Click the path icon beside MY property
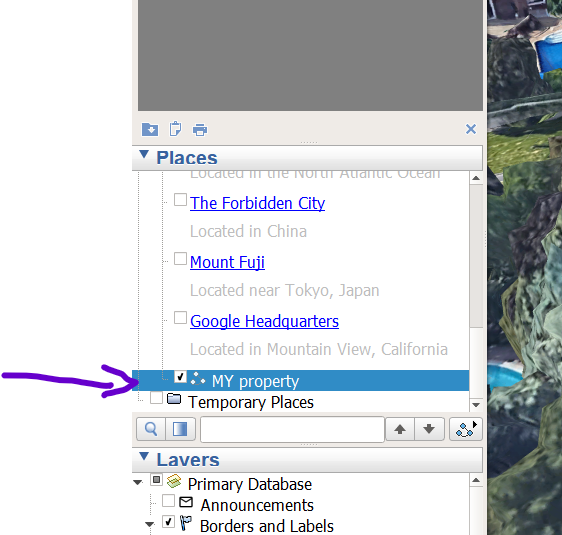 pyautogui.click(x=198, y=379)
